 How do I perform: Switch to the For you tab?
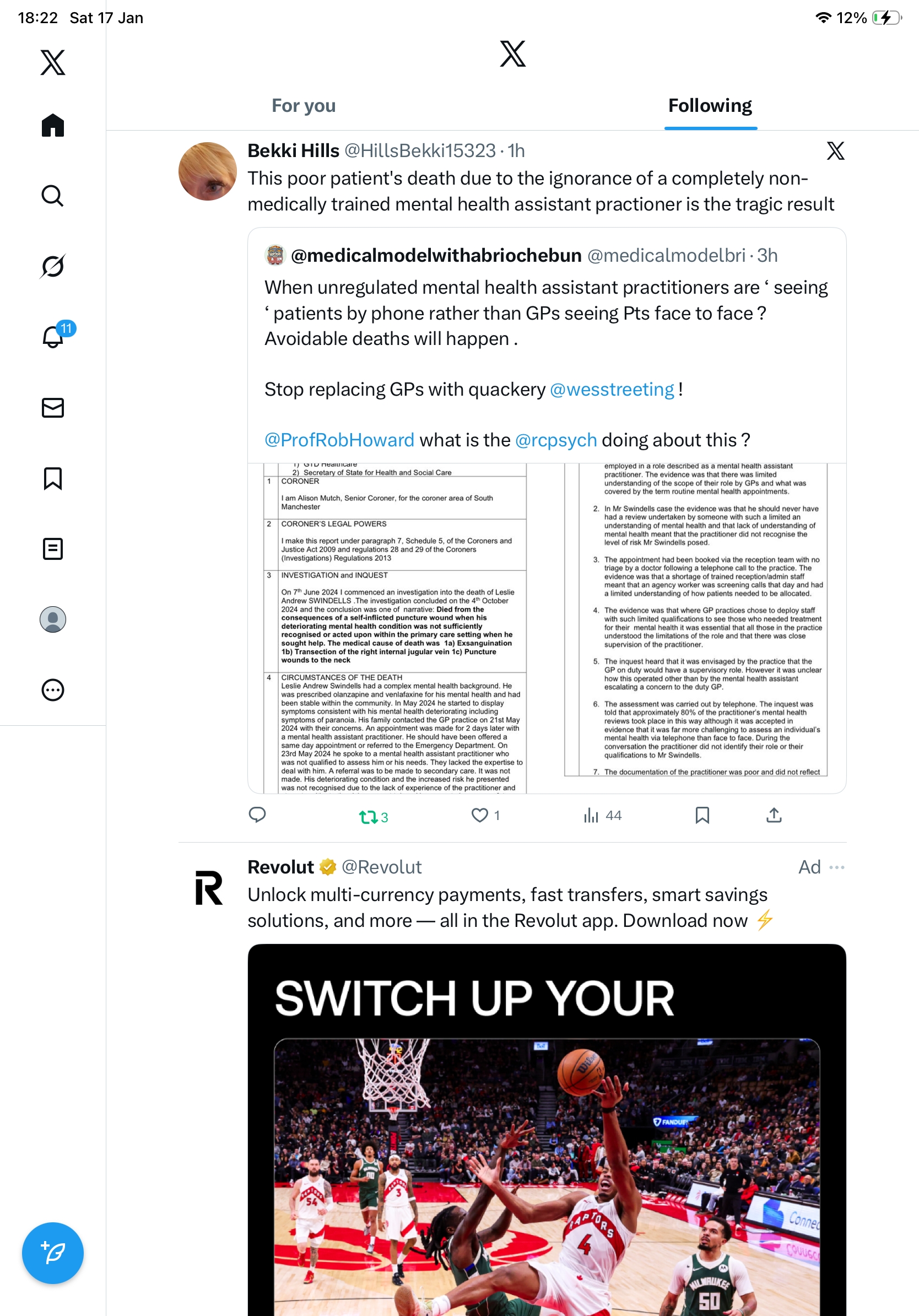click(304, 106)
